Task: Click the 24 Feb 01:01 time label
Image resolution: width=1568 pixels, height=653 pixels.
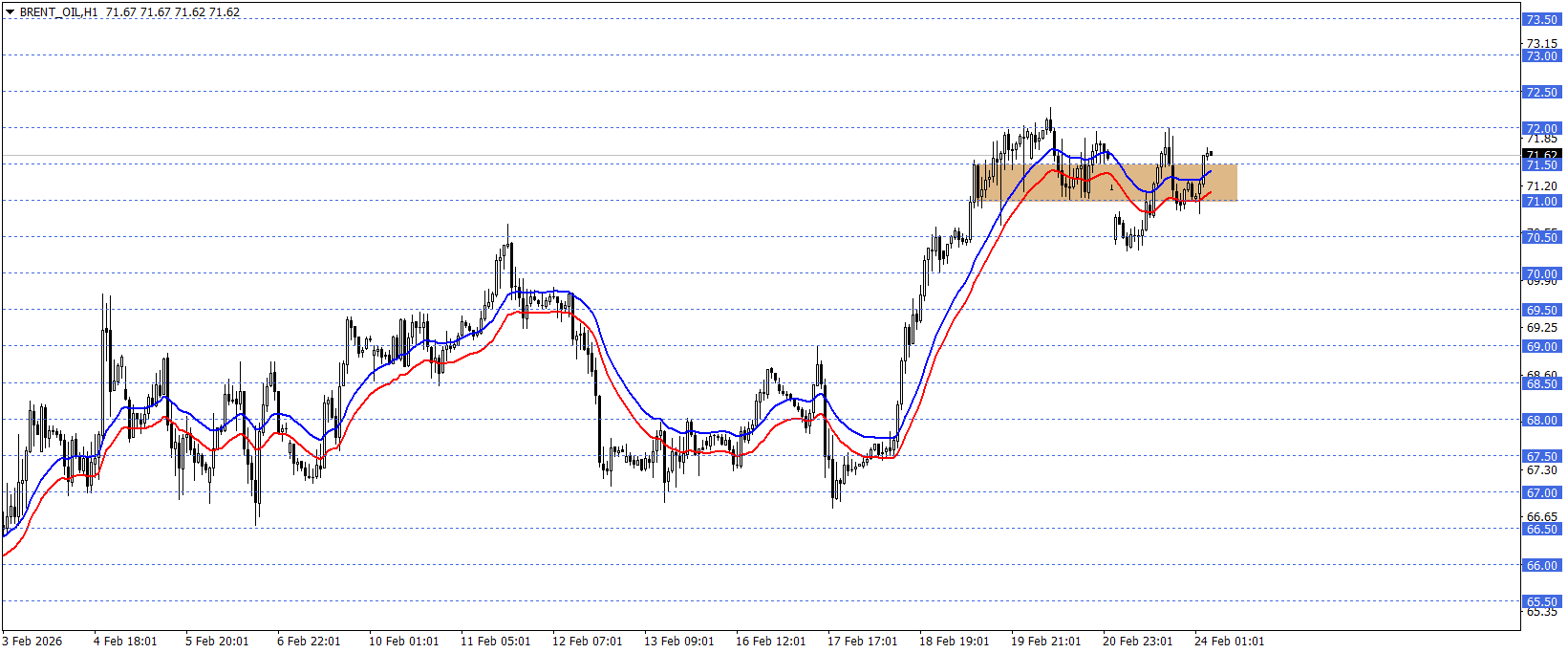Action: pos(1229,641)
